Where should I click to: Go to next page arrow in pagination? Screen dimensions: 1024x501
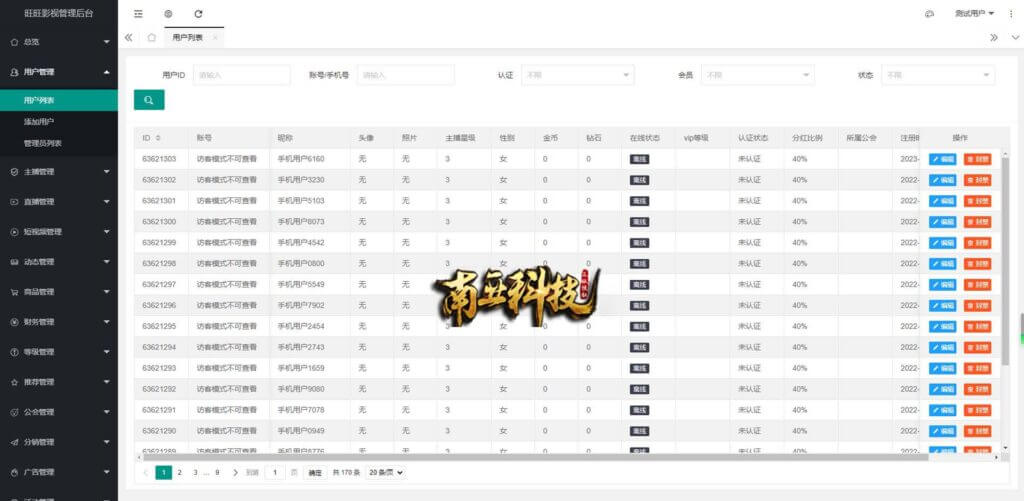coord(235,472)
